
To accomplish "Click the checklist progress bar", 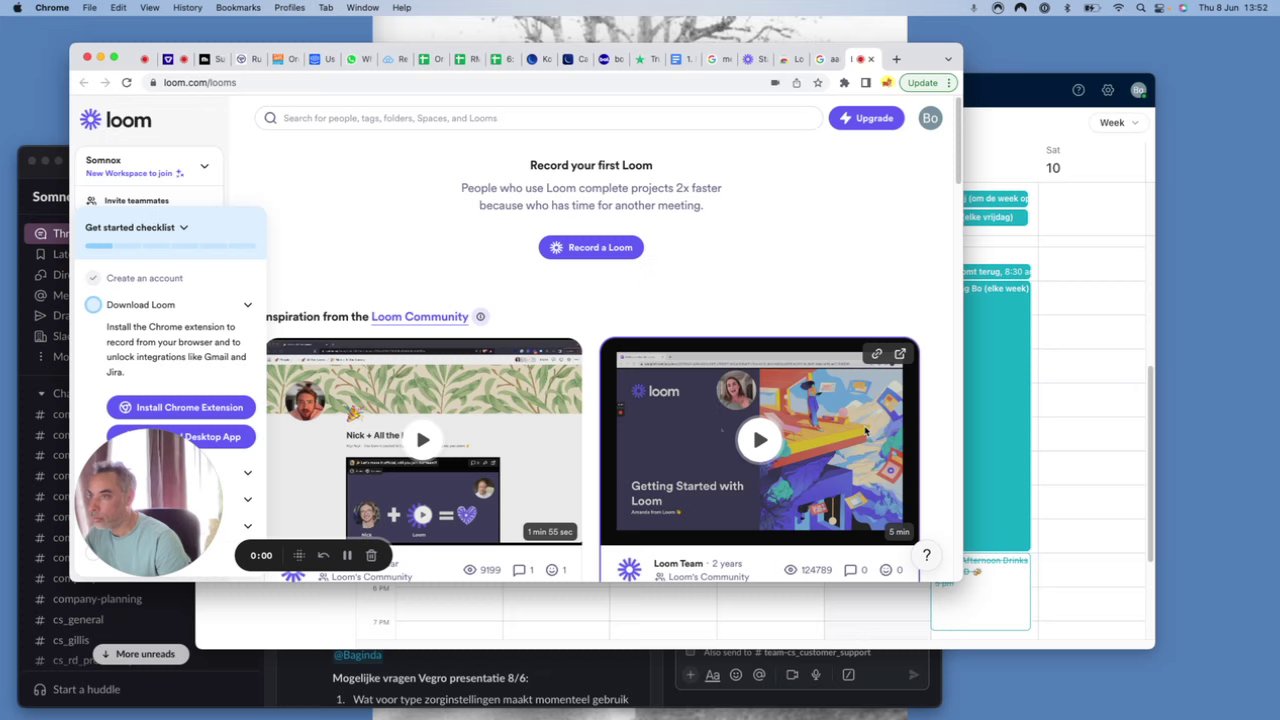I will coord(170,246).
